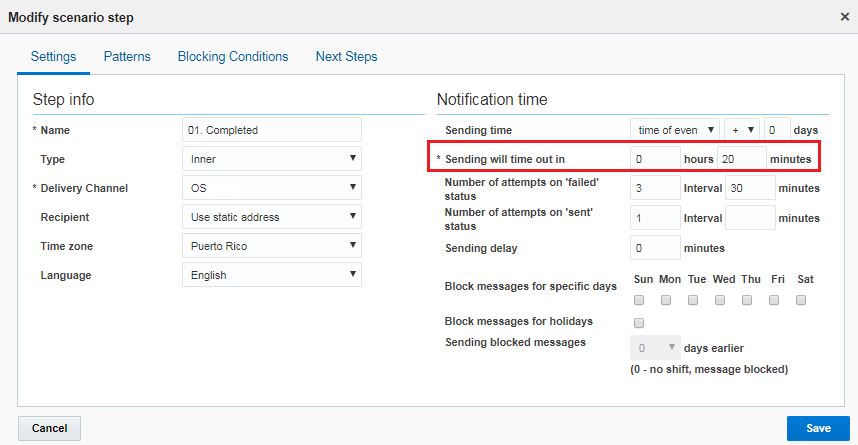The width and height of the screenshot is (858, 445).
Task: Tick the Sun block-day checkbox
Action: (x=639, y=300)
